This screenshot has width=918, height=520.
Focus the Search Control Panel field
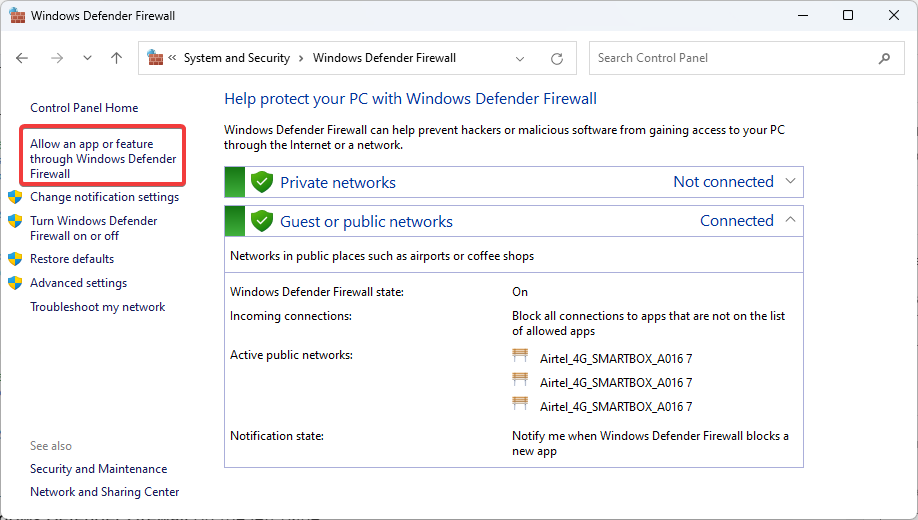coord(746,58)
